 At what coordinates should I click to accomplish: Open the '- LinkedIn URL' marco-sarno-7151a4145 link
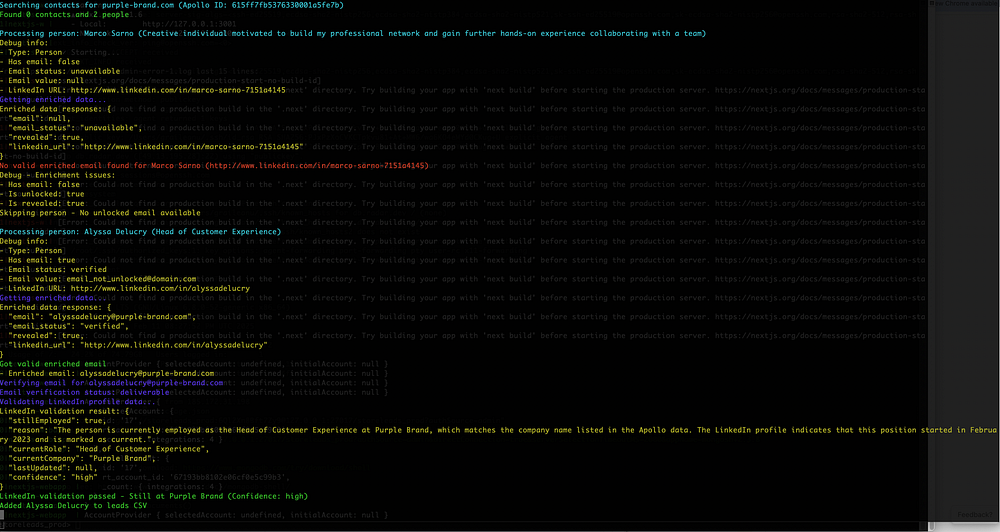pos(178,90)
